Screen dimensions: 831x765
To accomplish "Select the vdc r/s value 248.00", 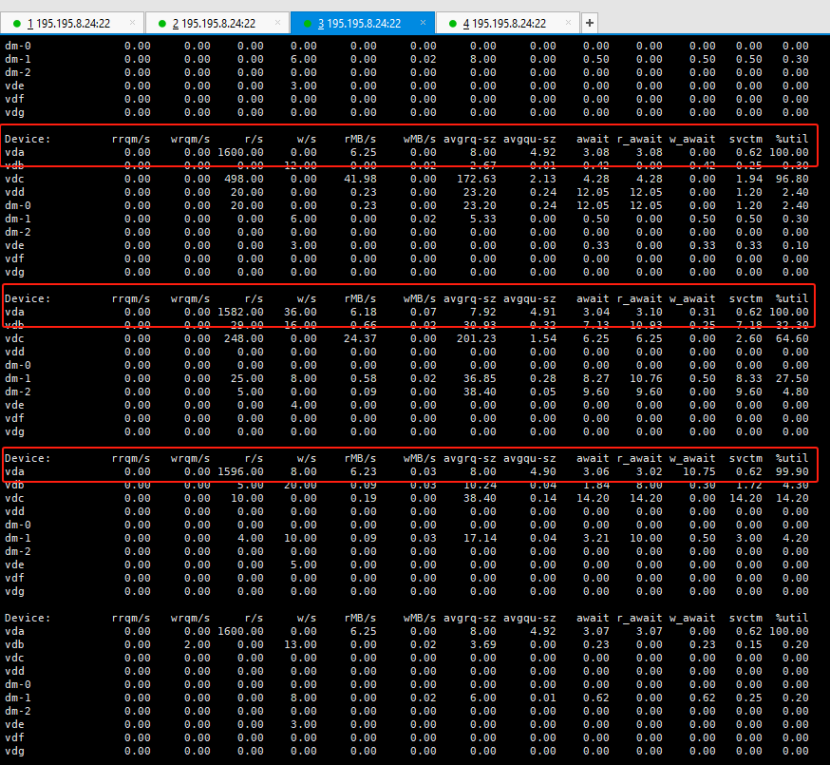I will (x=244, y=338).
